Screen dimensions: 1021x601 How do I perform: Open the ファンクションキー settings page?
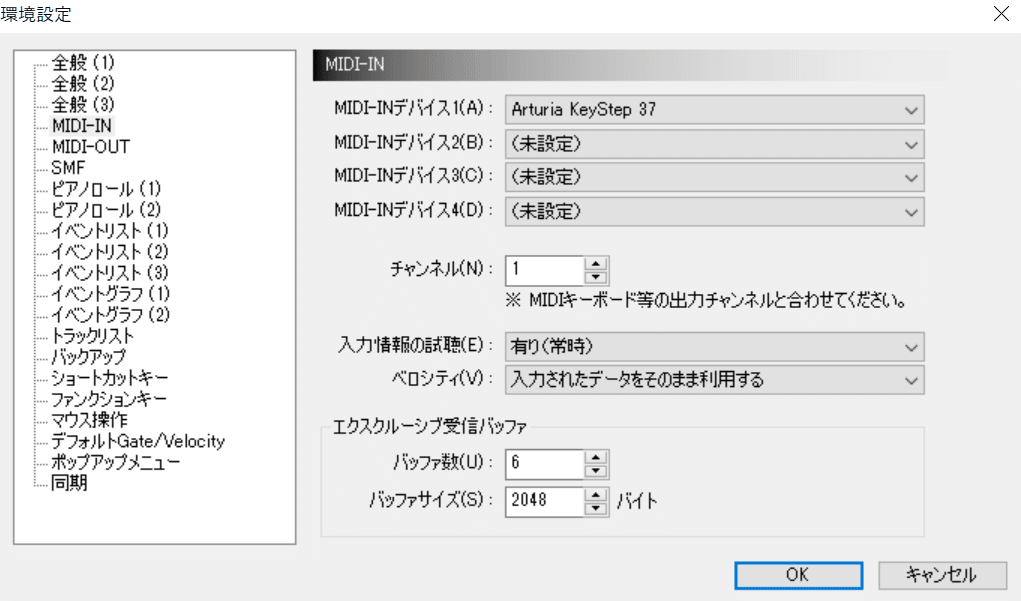(x=109, y=398)
